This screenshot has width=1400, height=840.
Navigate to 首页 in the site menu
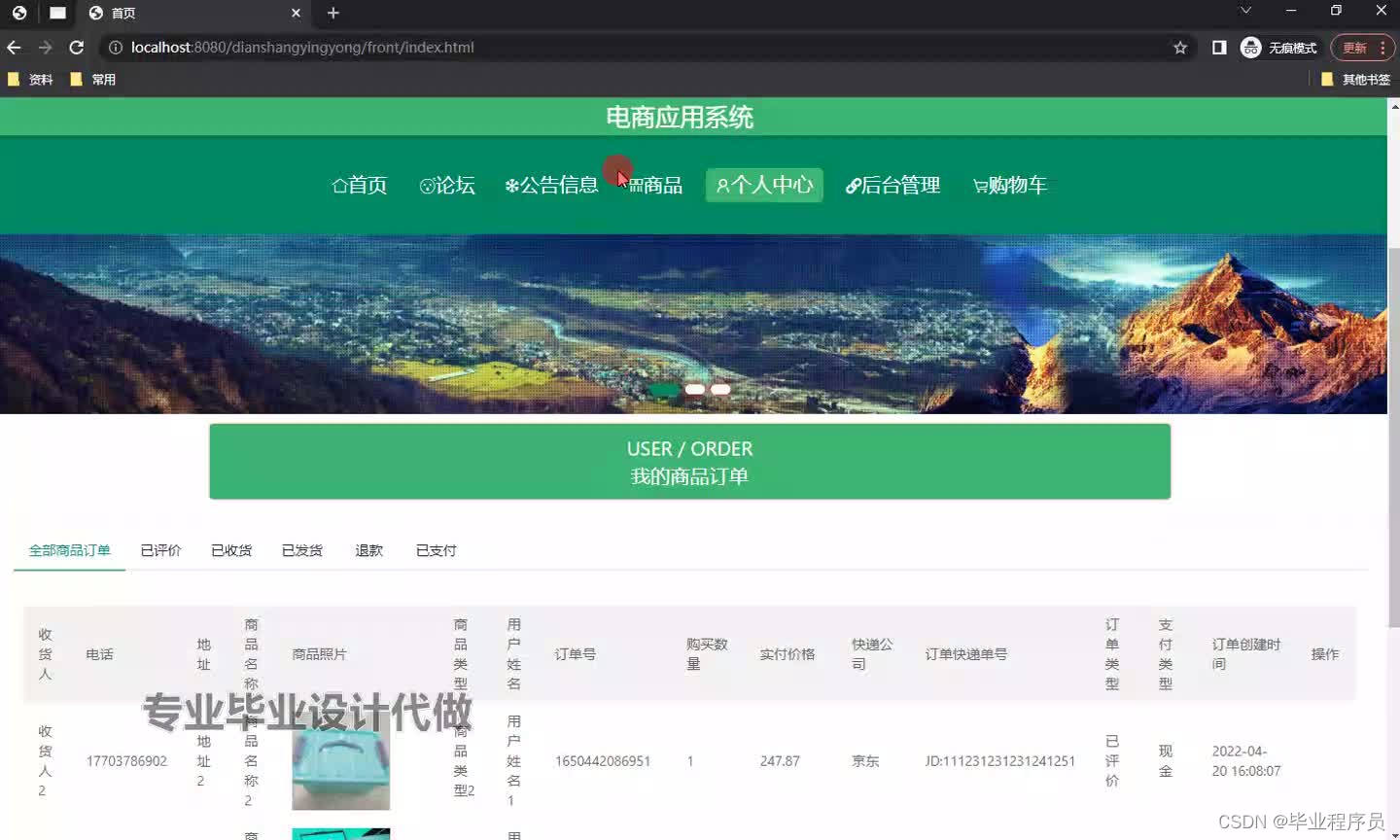(x=360, y=185)
